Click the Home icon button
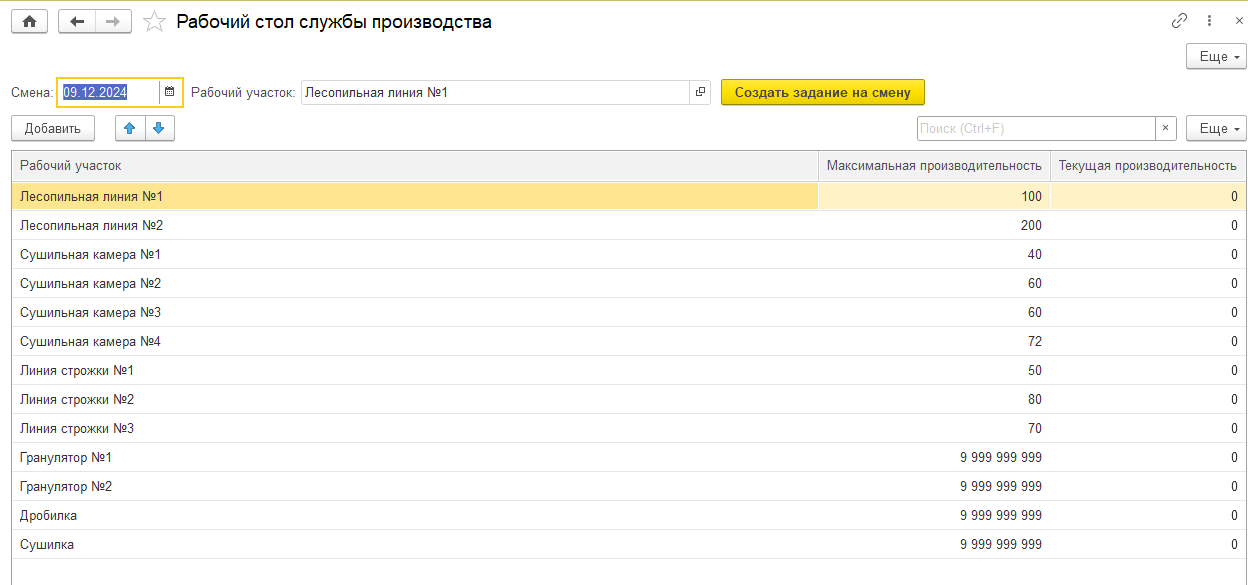The image size is (1248, 585). pos(29,22)
